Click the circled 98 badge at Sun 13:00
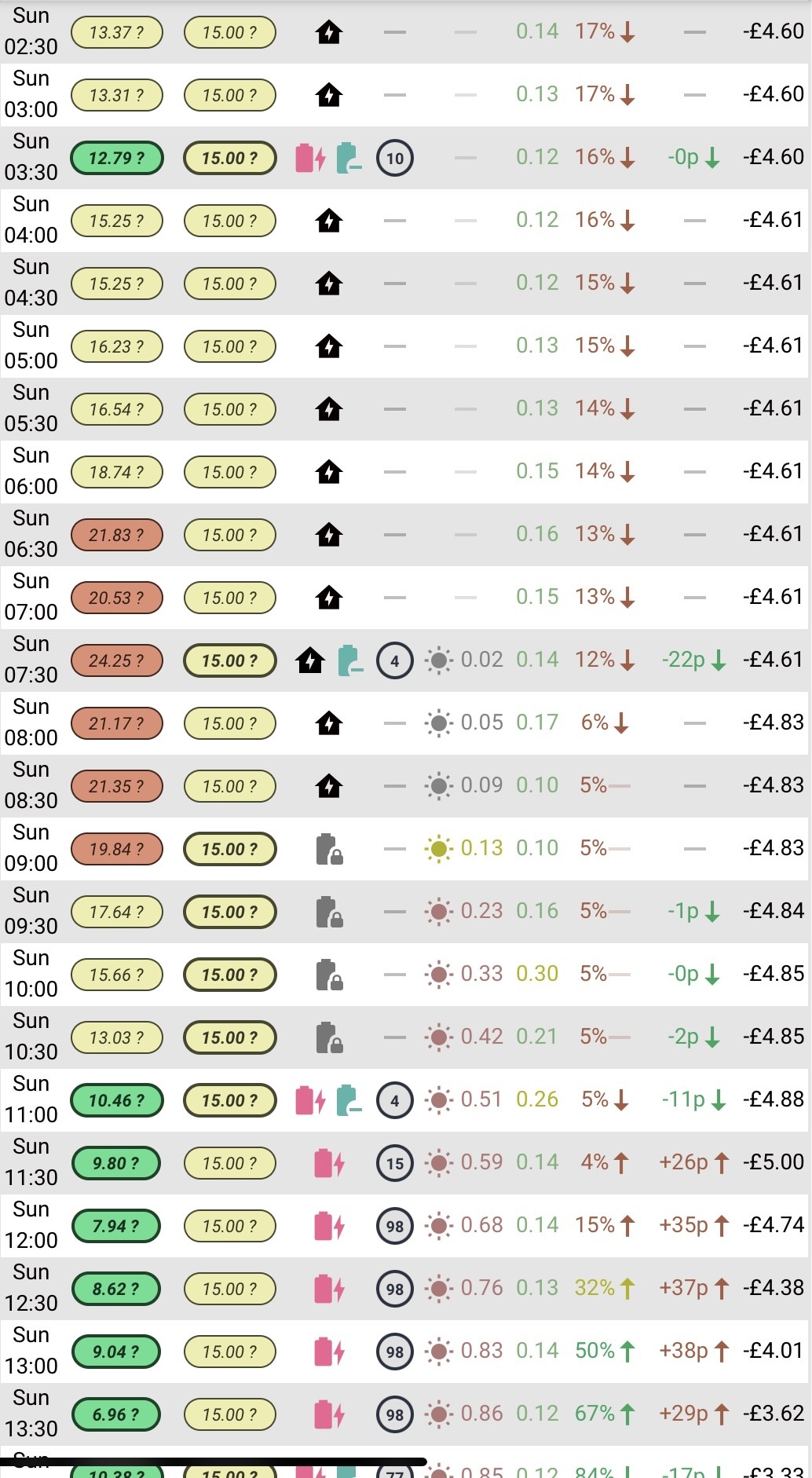 (395, 1352)
